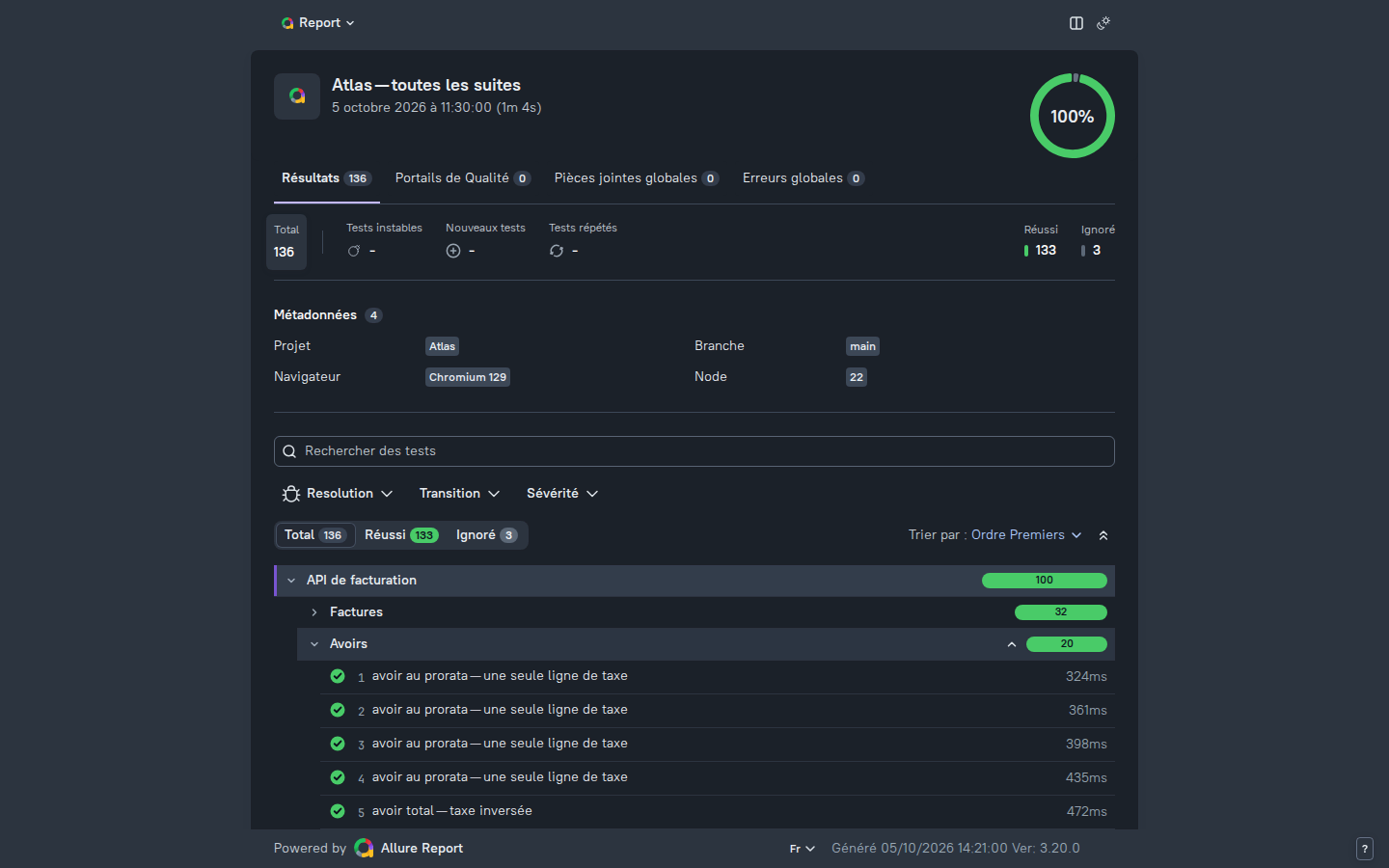Open the avoir total — taxe inversée test
This screenshot has height=868, width=1389.
(718, 812)
